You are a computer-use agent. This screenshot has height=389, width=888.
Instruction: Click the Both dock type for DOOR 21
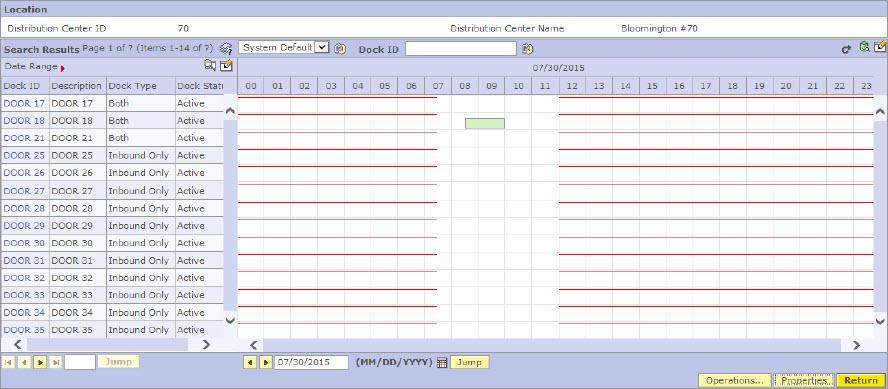coord(118,138)
